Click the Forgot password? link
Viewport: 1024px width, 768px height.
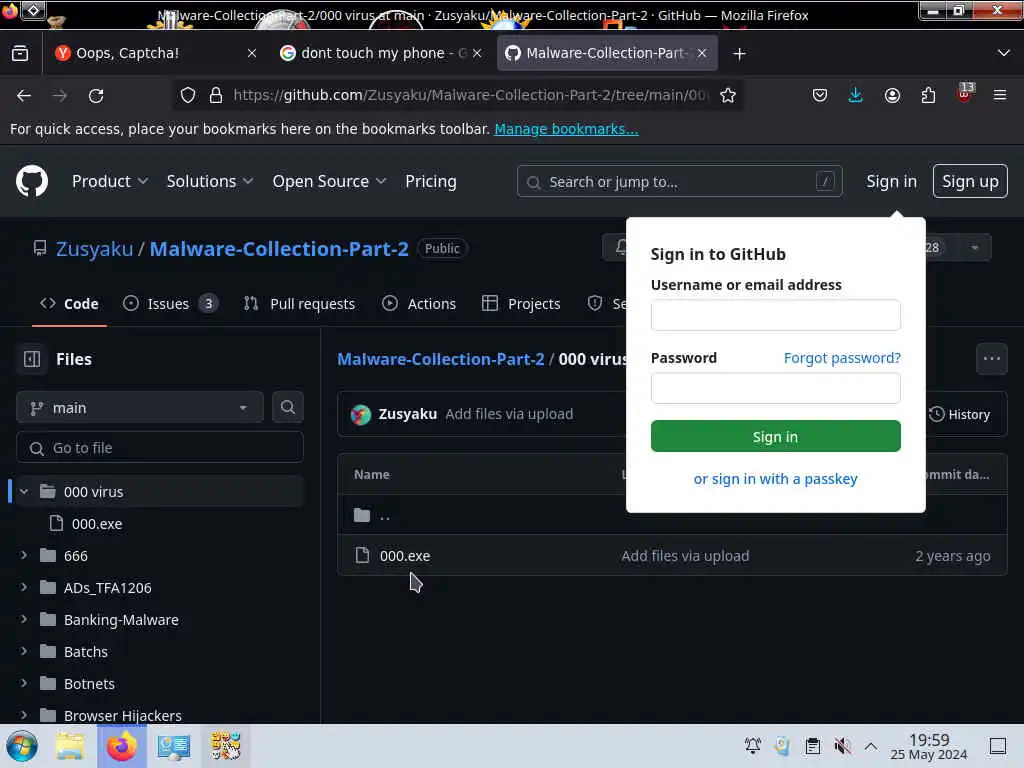click(842, 358)
